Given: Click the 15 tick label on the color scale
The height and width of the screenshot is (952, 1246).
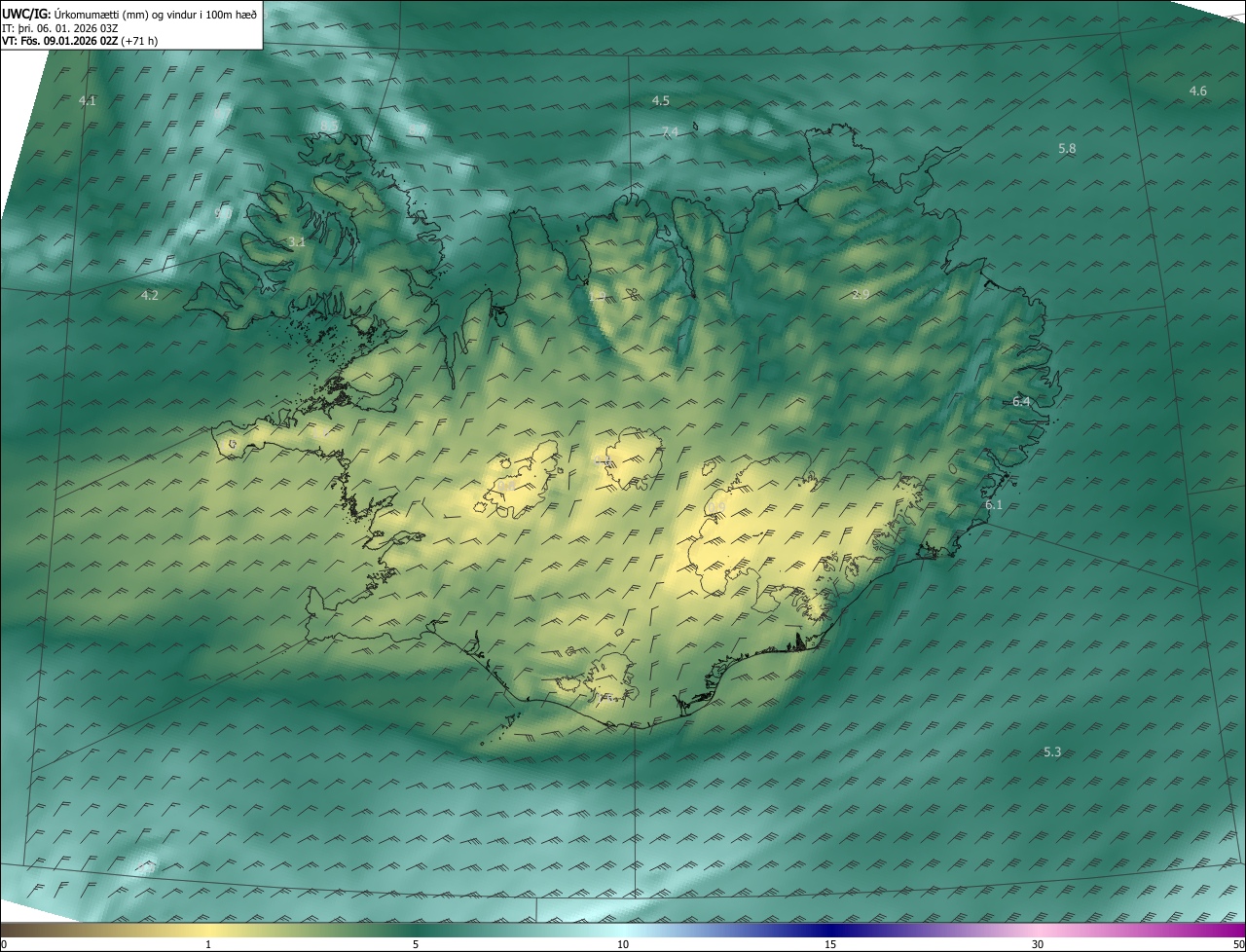Looking at the screenshot, I should [x=830, y=944].
